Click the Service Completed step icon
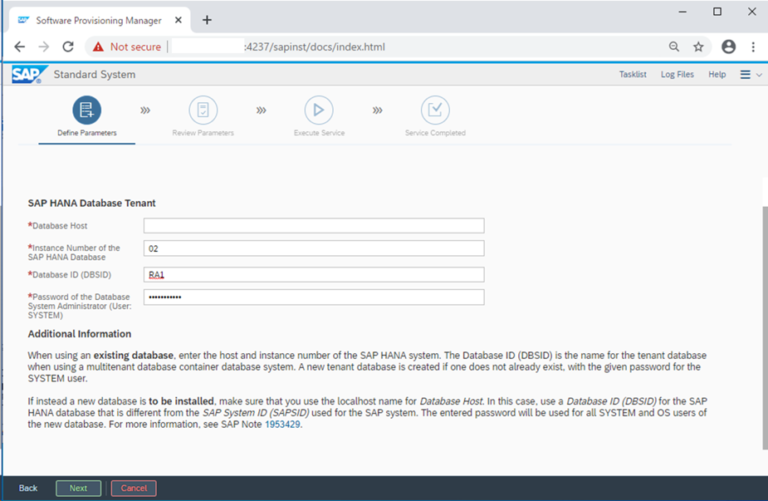768x501 pixels. pyautogui.click(x=435, y=110)
